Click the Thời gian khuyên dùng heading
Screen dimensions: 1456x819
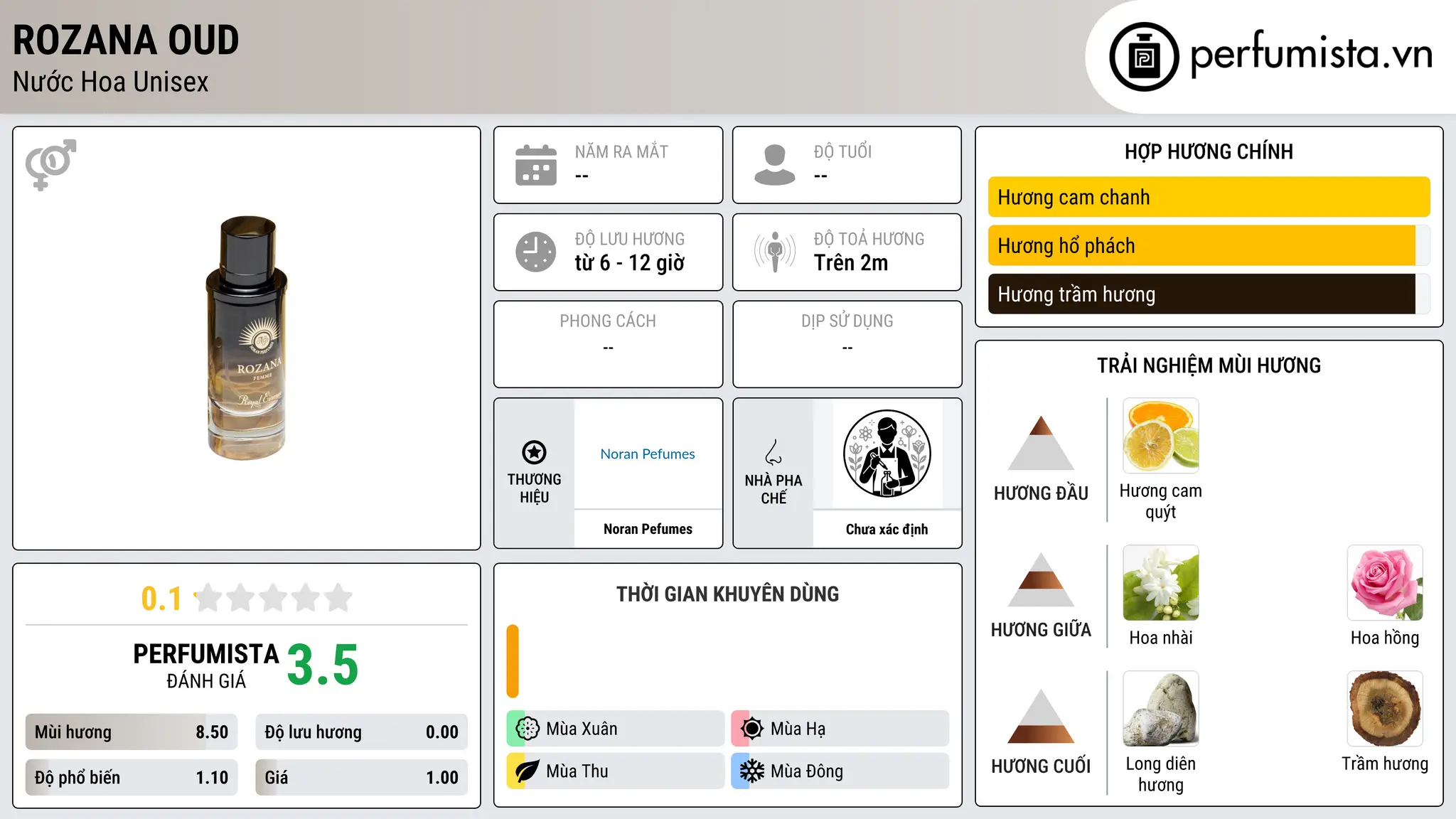coord(727,594)
